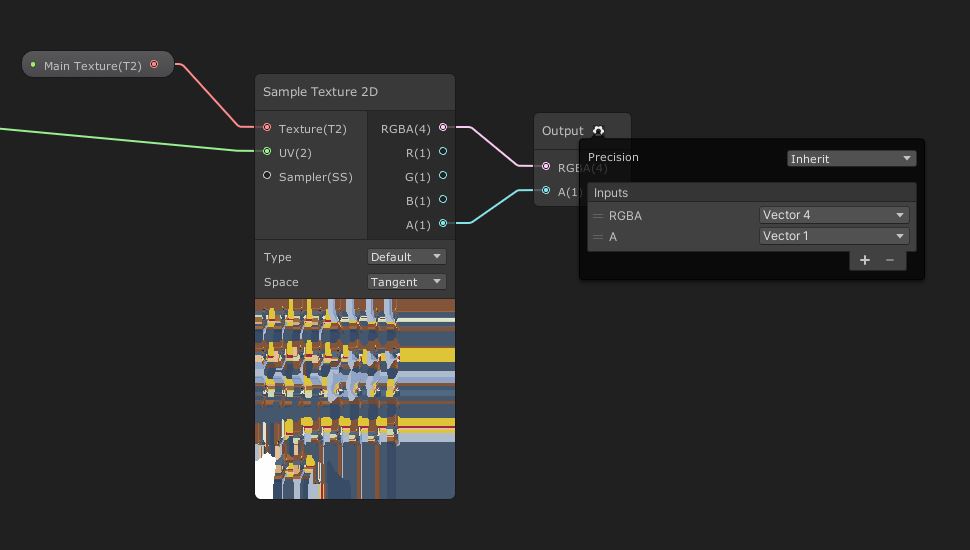
Task: Click the A(1) output port on Sample Texture 2D
Action: pos(443,224)
